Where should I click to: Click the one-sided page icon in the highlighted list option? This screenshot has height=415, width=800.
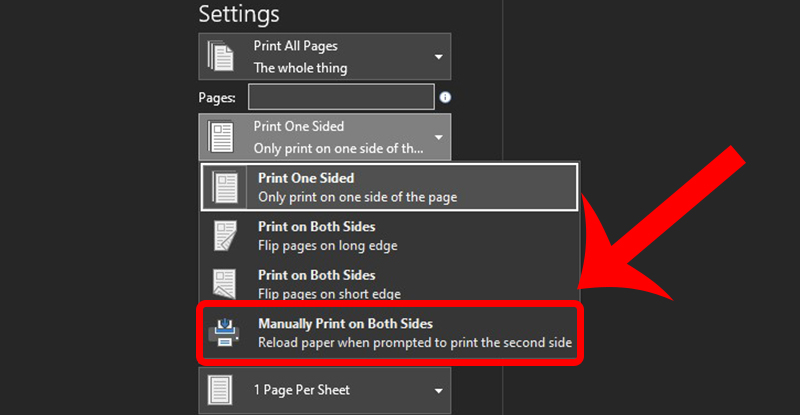(x=226, y=187)
